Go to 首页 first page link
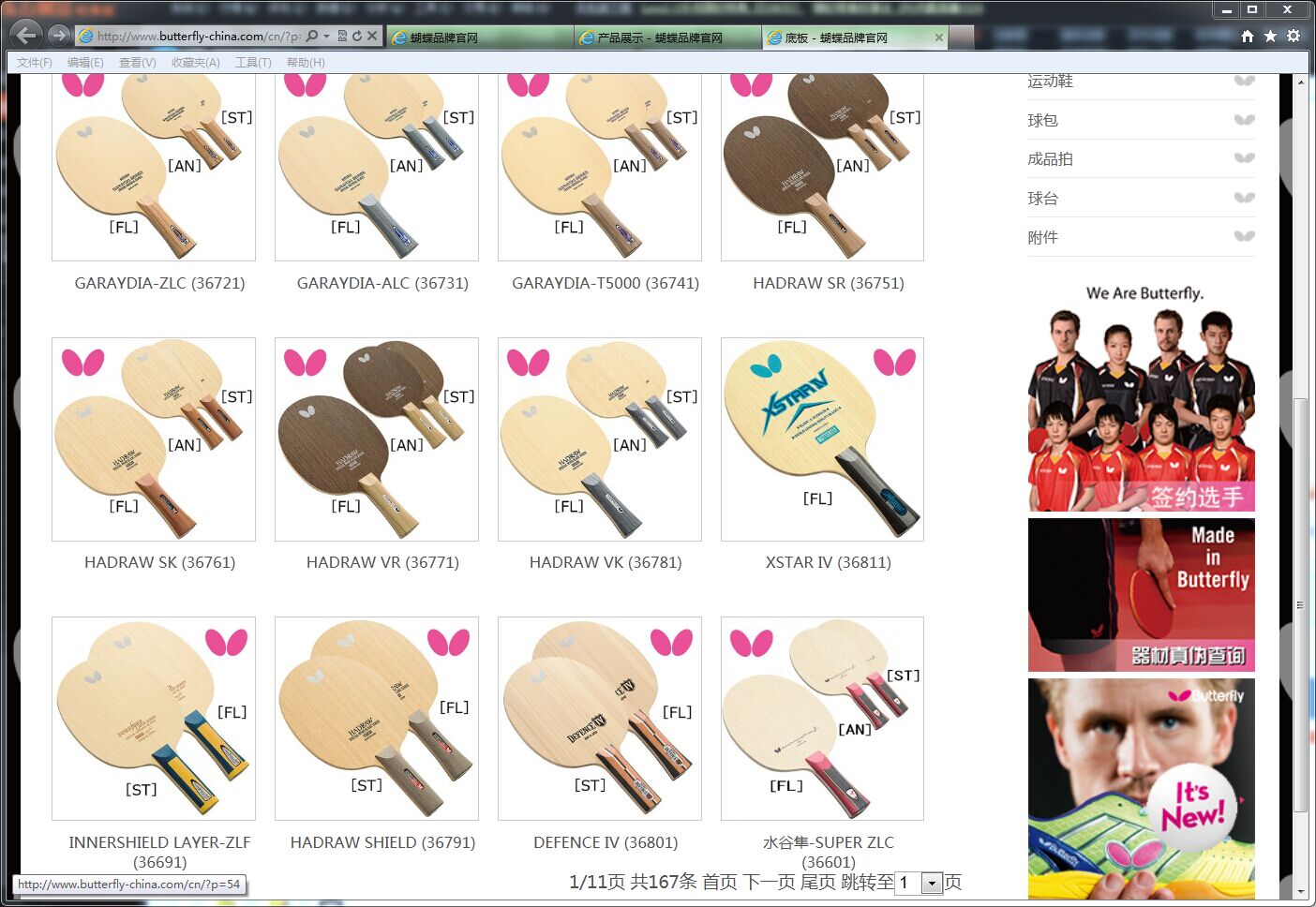The height and width of the screenshot is (907, 1316). [720, 882]
